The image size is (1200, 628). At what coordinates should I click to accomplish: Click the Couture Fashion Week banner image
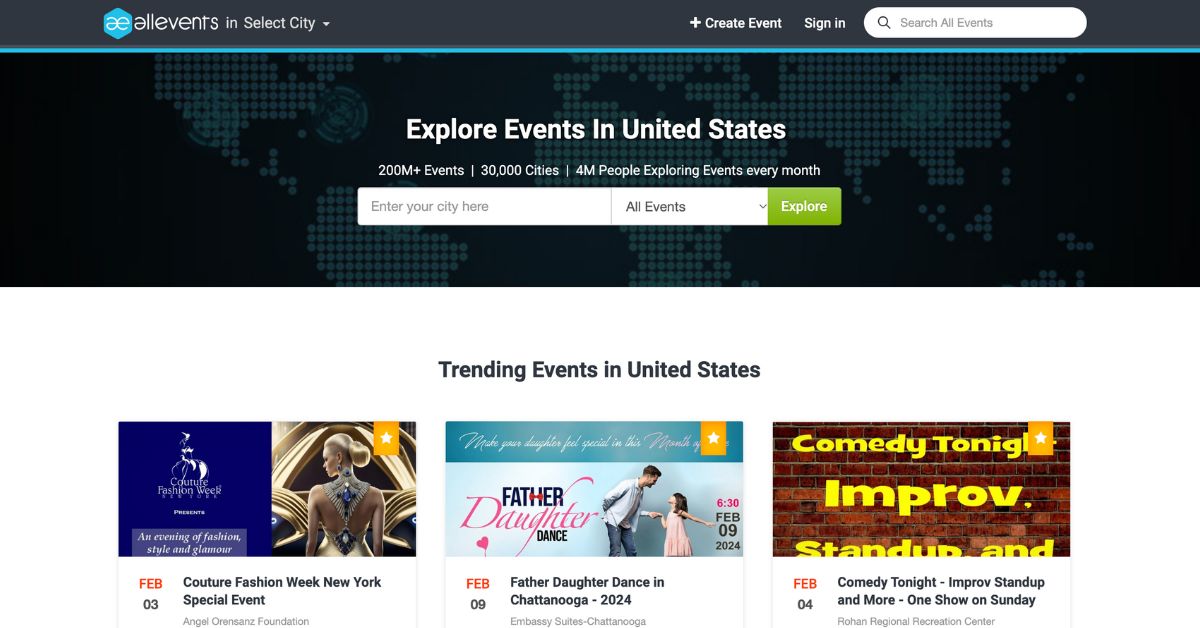pos(267,489)
